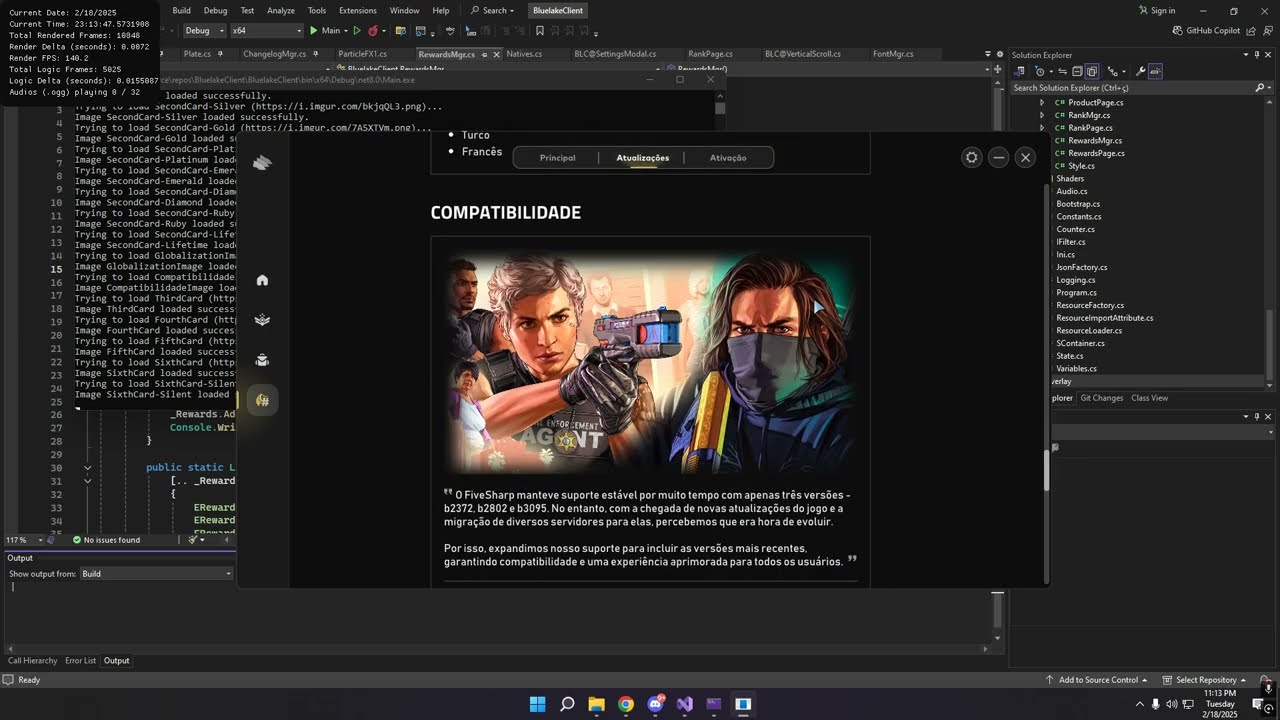Toggle Show All Files in Solution Explorer

[x=1092, y=72]
